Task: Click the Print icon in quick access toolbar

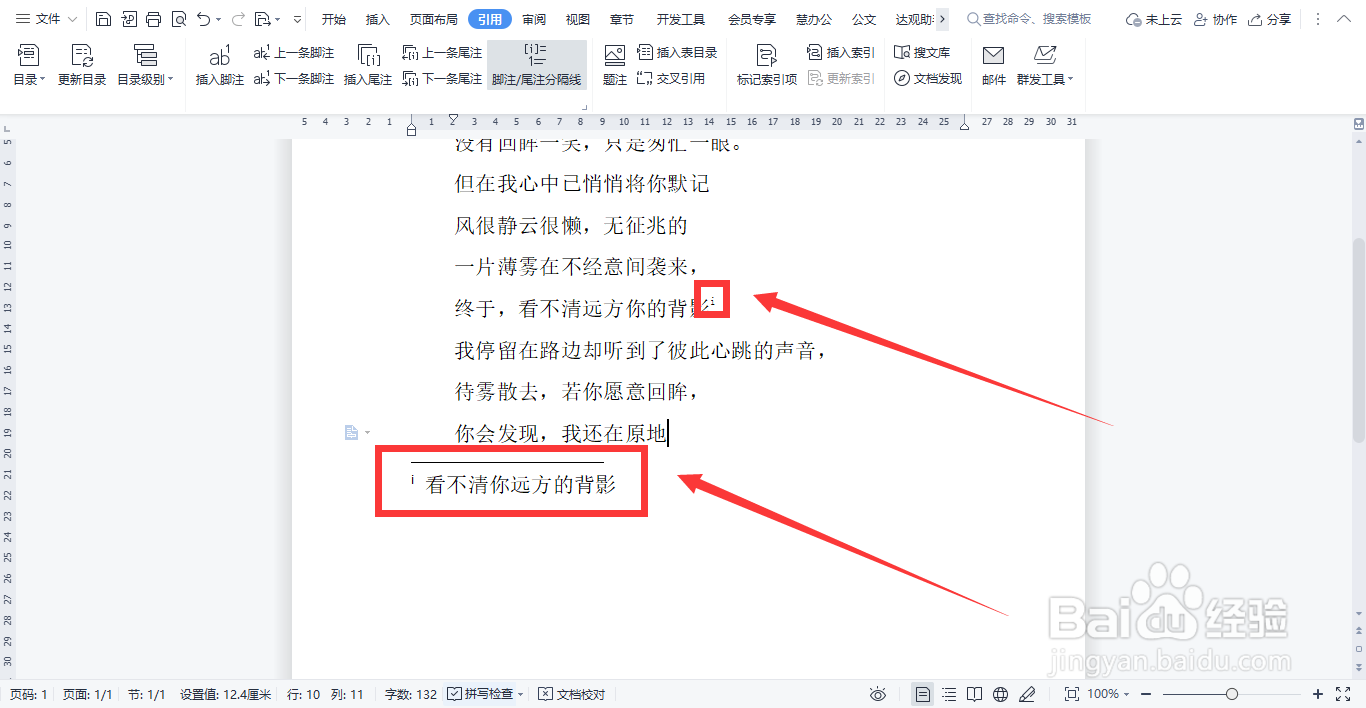Action: 153,19
